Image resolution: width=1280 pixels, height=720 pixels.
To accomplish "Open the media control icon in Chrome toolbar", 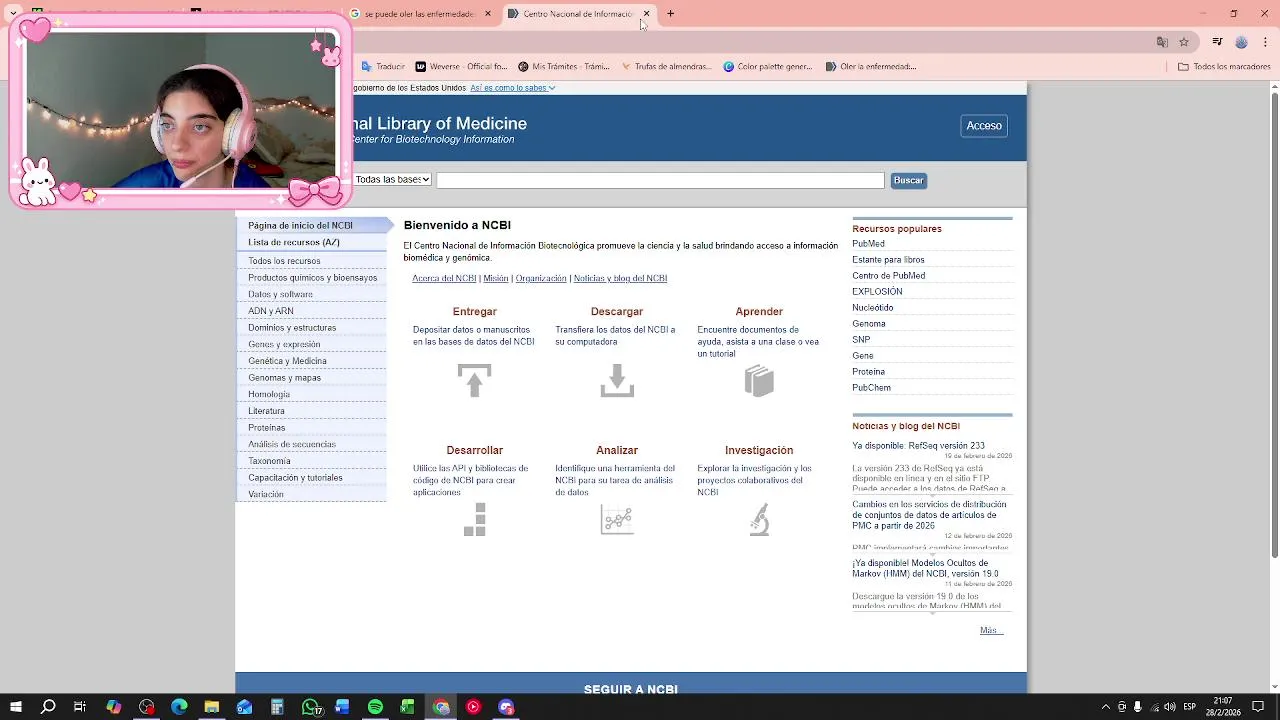I will tap(1217, 42).
